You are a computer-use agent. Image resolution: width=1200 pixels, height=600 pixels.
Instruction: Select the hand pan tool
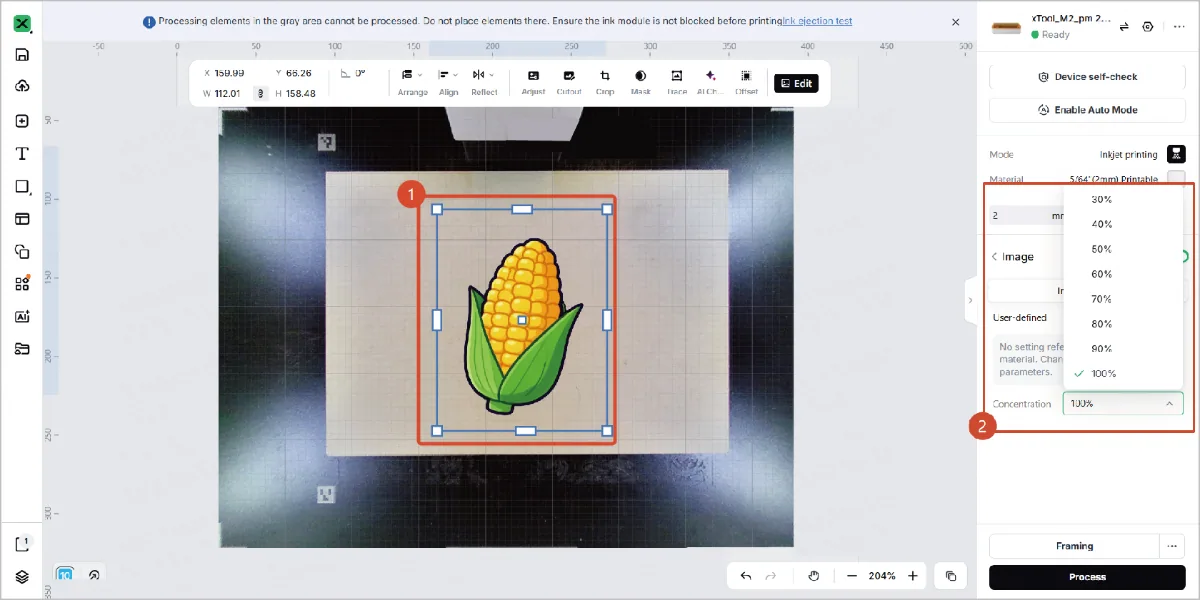point(814,576)
